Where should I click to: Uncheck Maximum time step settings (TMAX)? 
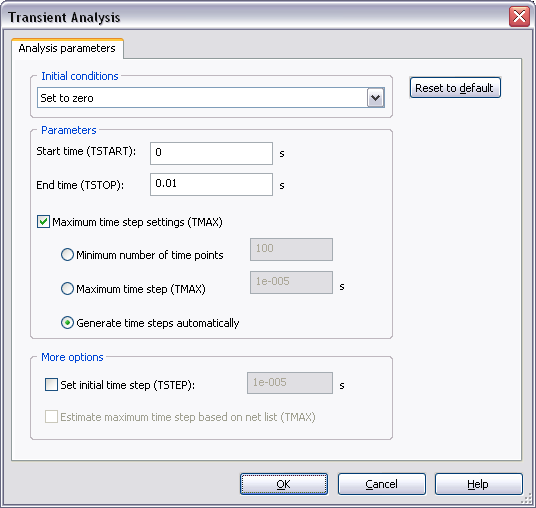point(43,222)
